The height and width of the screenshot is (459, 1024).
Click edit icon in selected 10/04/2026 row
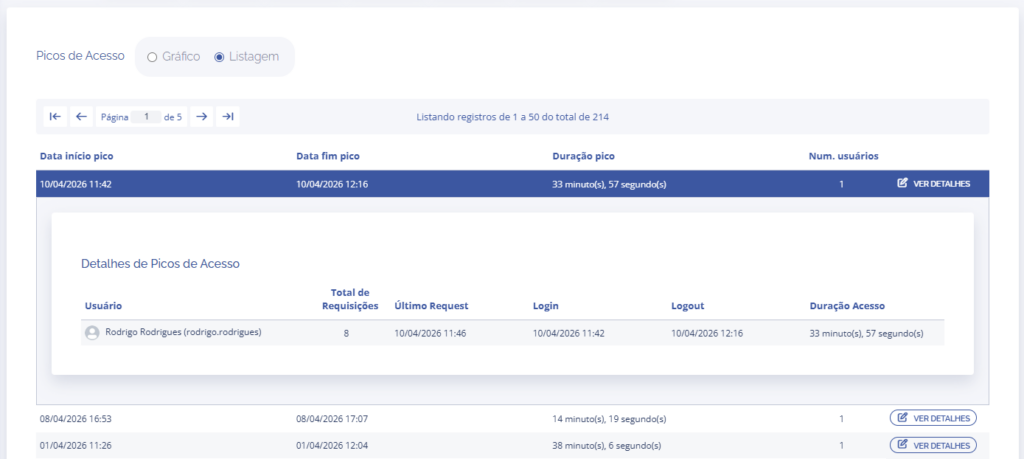(902, 184)
